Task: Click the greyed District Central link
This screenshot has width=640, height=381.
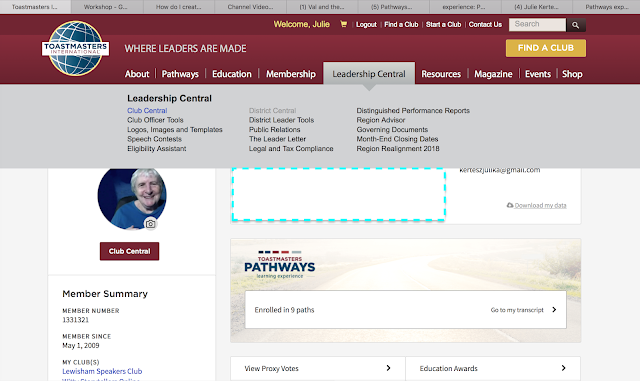Action: [272, 111]
